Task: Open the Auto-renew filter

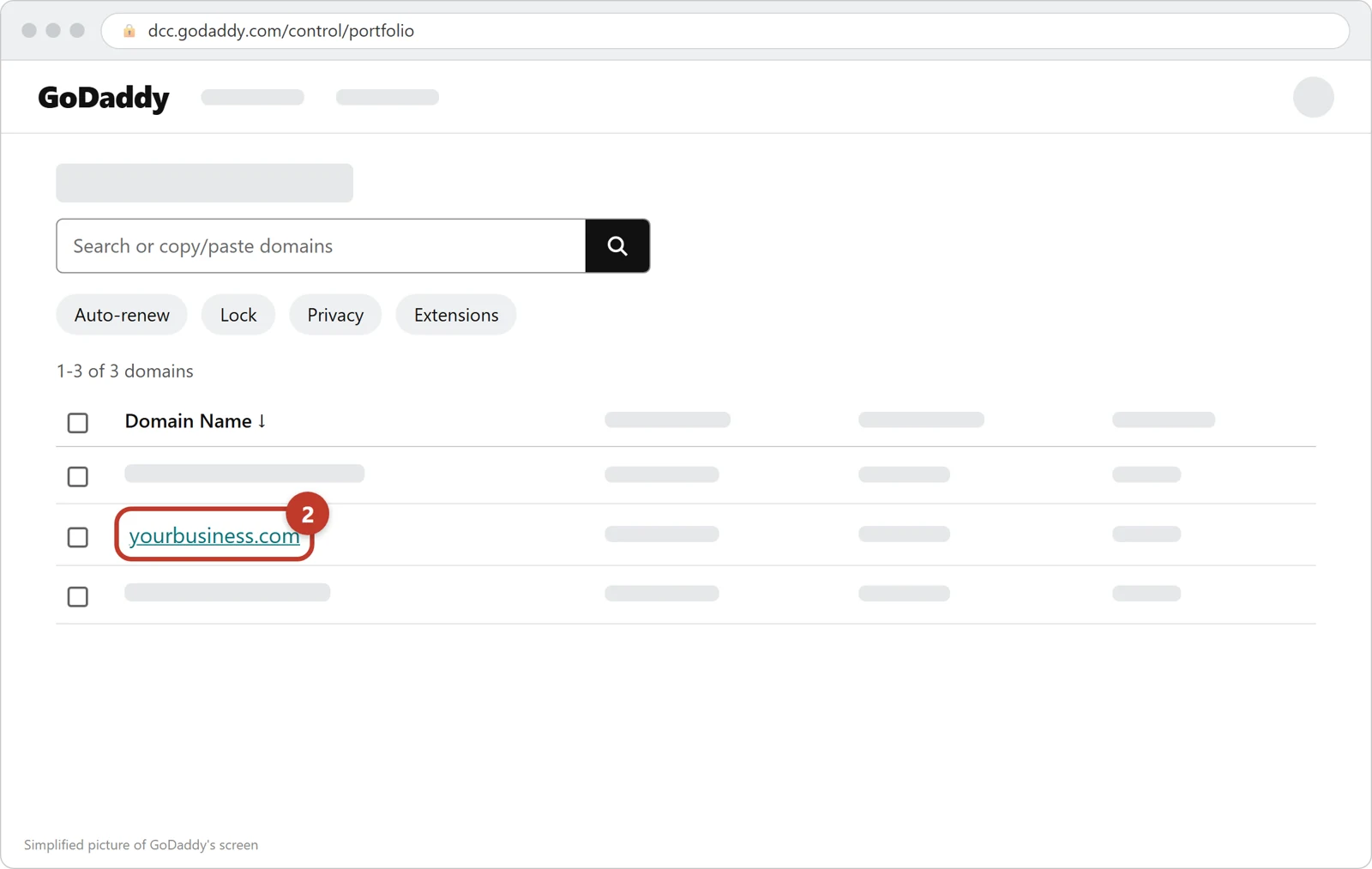Action: [122, 315]
